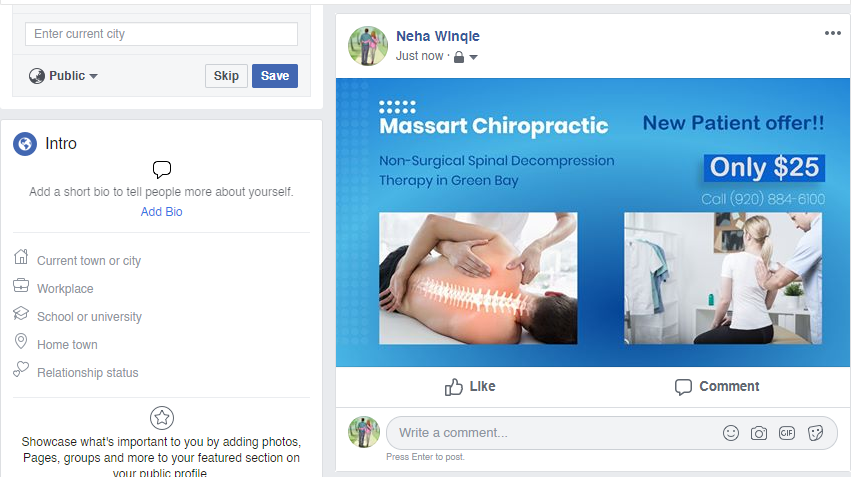Open the emoji picker in comment box
Screen dimensions: 851x477
pyautogui.click(x=731, y=433)
